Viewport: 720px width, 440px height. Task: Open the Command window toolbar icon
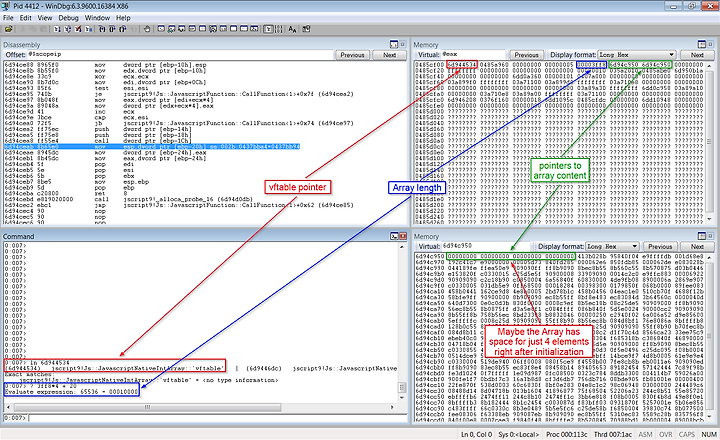161,29
